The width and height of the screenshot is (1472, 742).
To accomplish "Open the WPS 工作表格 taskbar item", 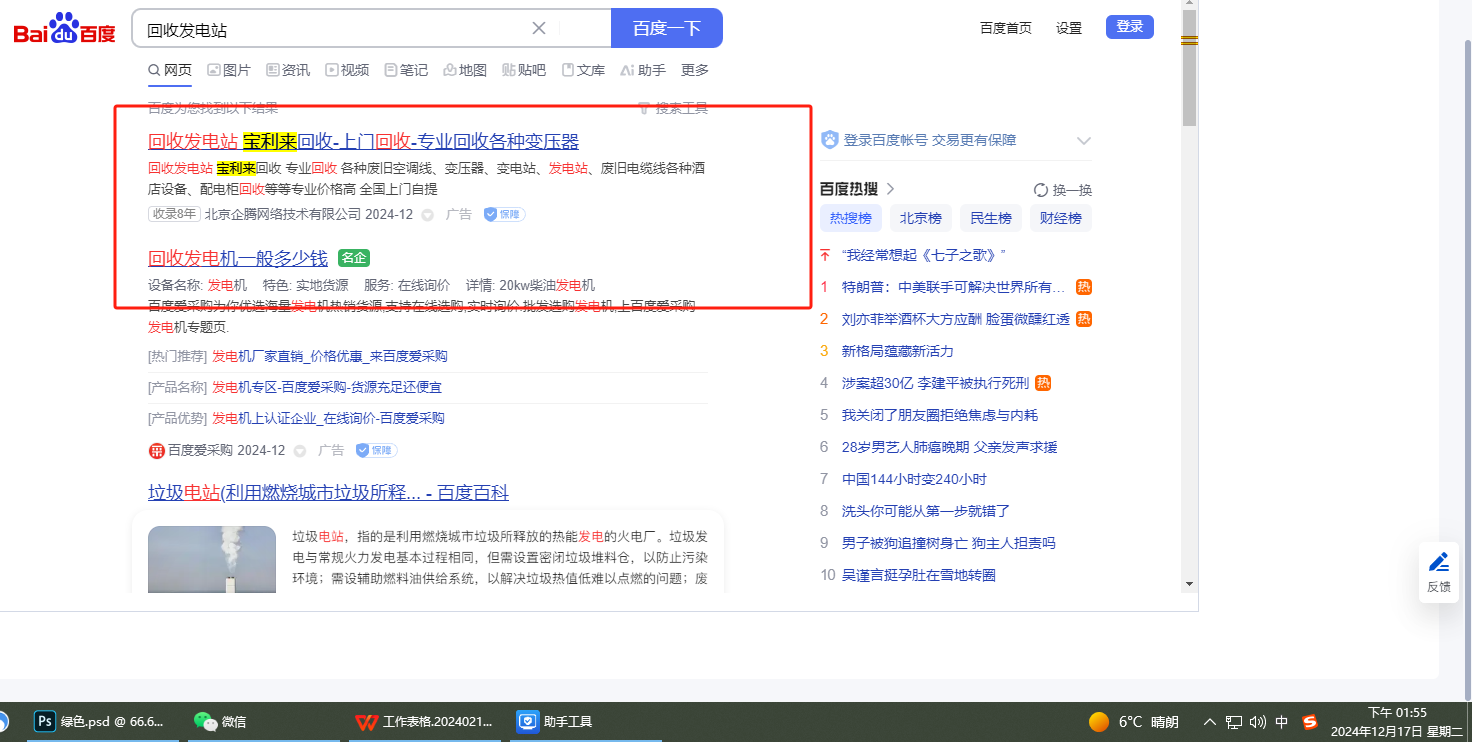I will (x=424, y=721).
